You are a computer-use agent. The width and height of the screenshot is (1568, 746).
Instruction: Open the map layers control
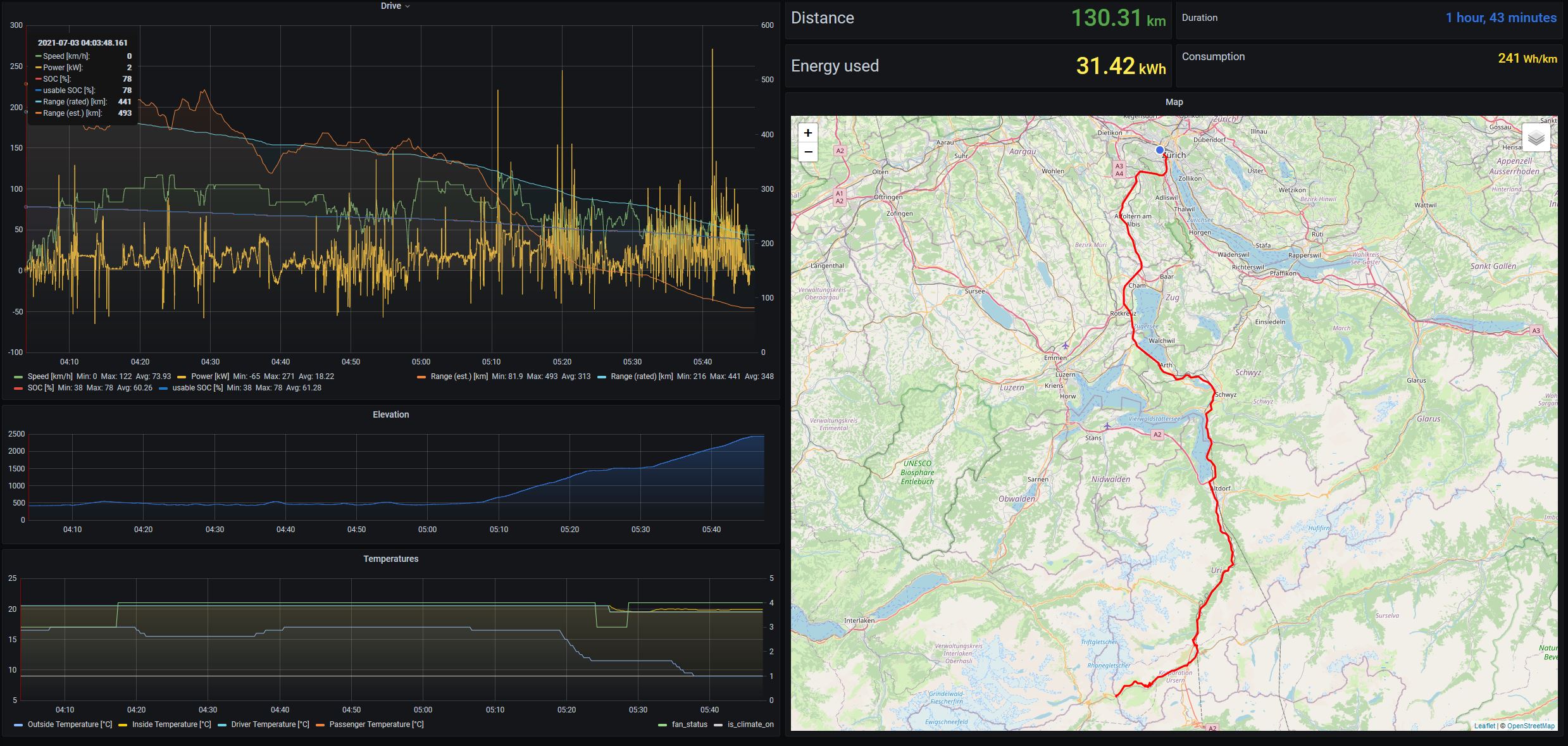coord(1536,138)
